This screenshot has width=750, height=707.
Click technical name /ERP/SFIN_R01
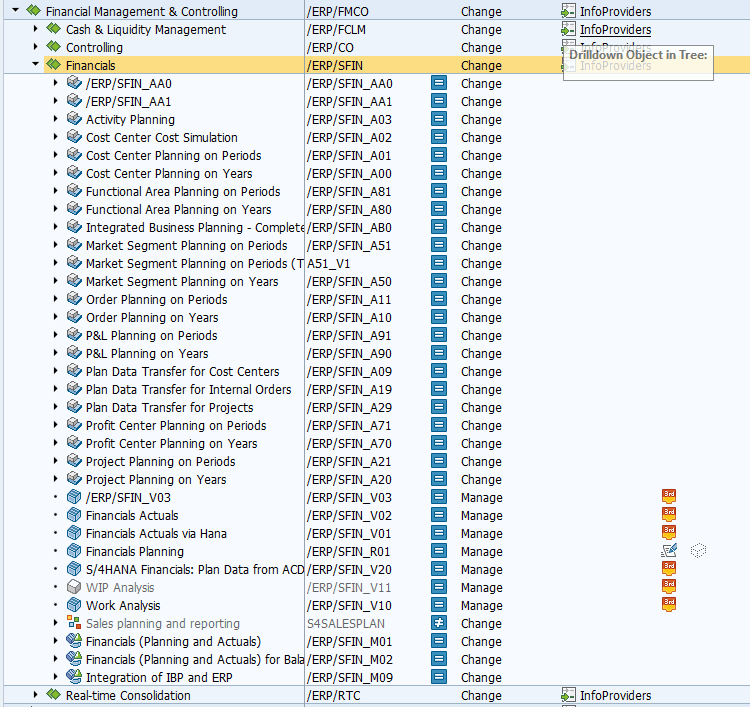coord(349,552)
